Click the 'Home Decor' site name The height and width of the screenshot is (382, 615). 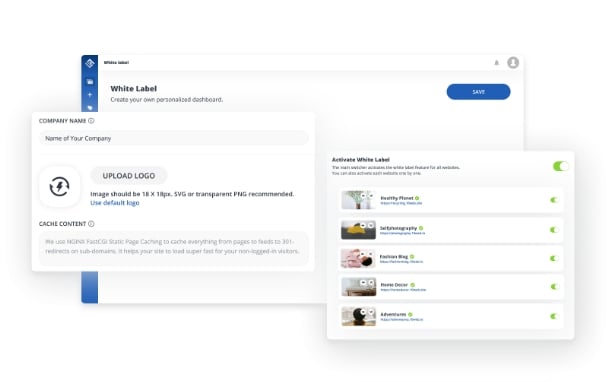point(395,285)
